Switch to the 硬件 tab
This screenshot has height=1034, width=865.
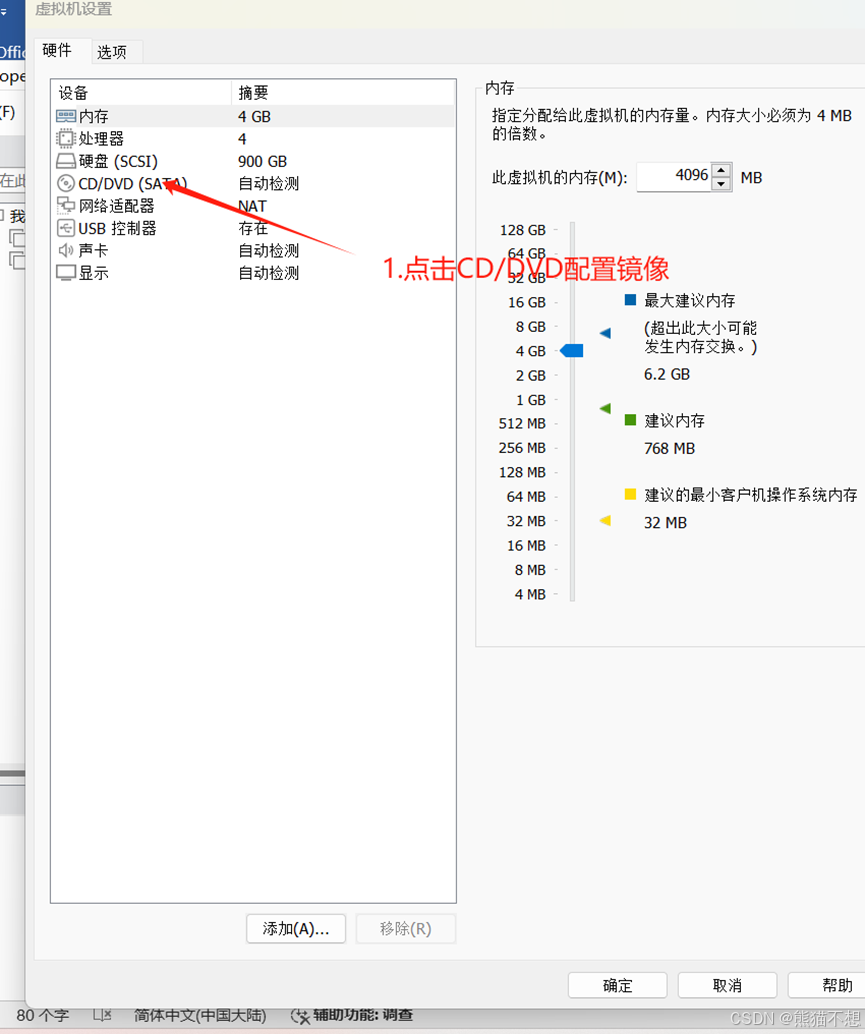click(x=57, y=50)
